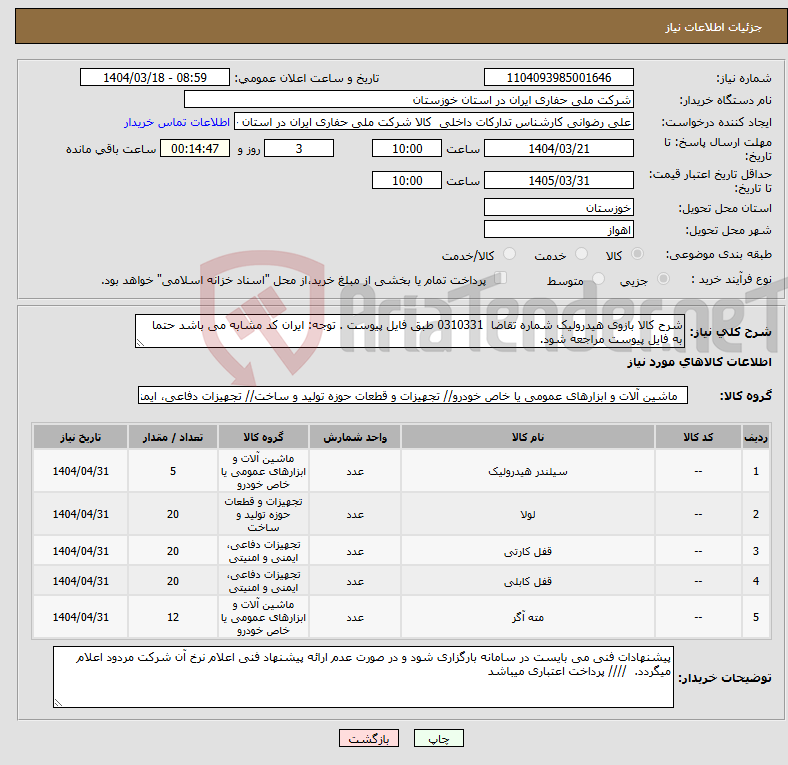Click the کد کالا column header
The image size is (788, 765).
(698, 437)
